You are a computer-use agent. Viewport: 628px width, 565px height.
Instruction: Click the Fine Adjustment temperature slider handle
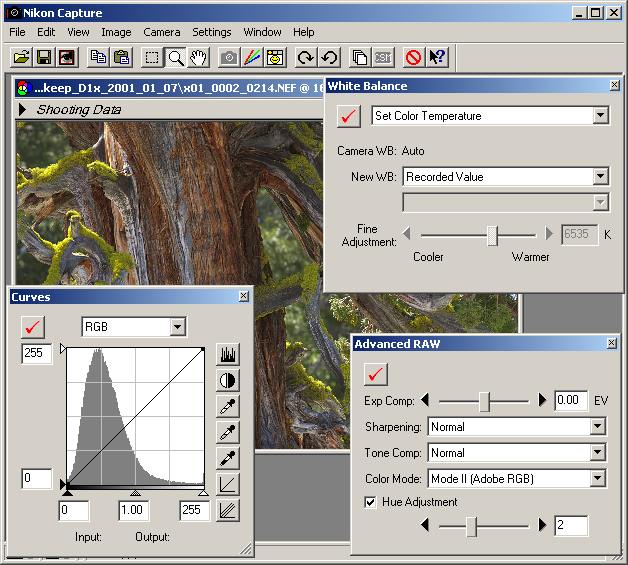492,235
